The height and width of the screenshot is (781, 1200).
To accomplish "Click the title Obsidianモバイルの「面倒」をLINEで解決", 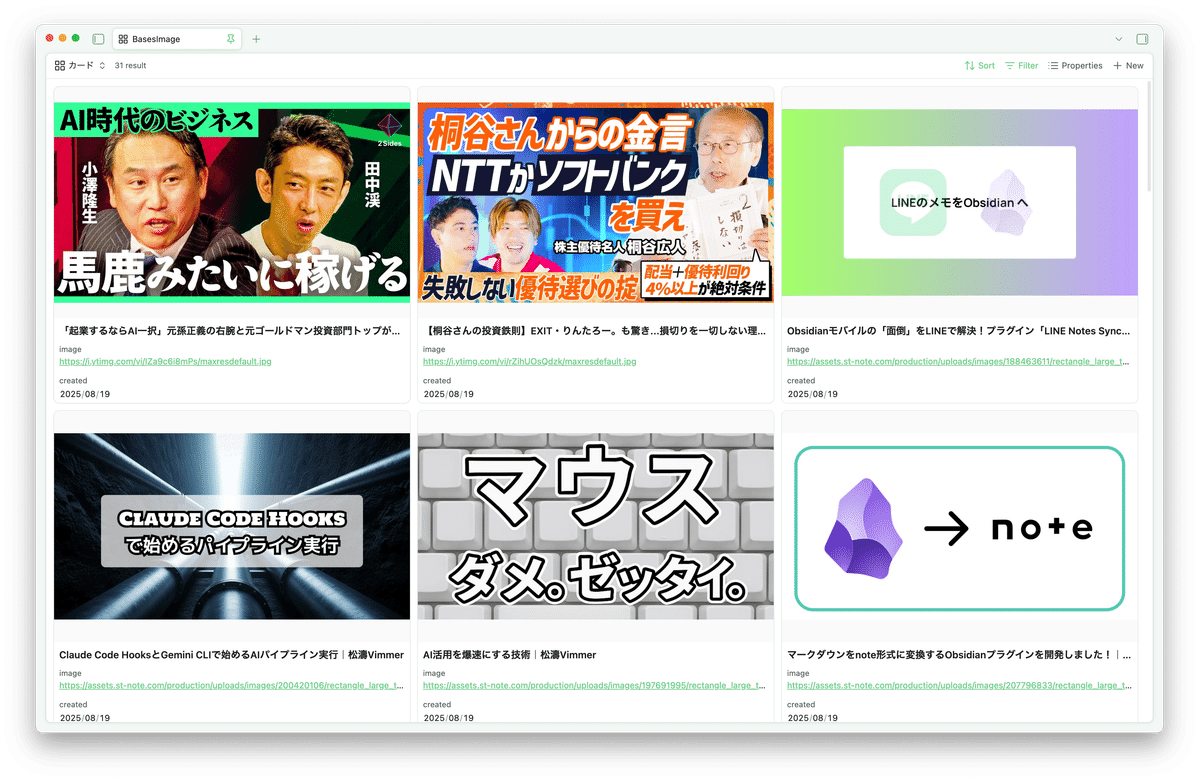I will tap(959, 330).
